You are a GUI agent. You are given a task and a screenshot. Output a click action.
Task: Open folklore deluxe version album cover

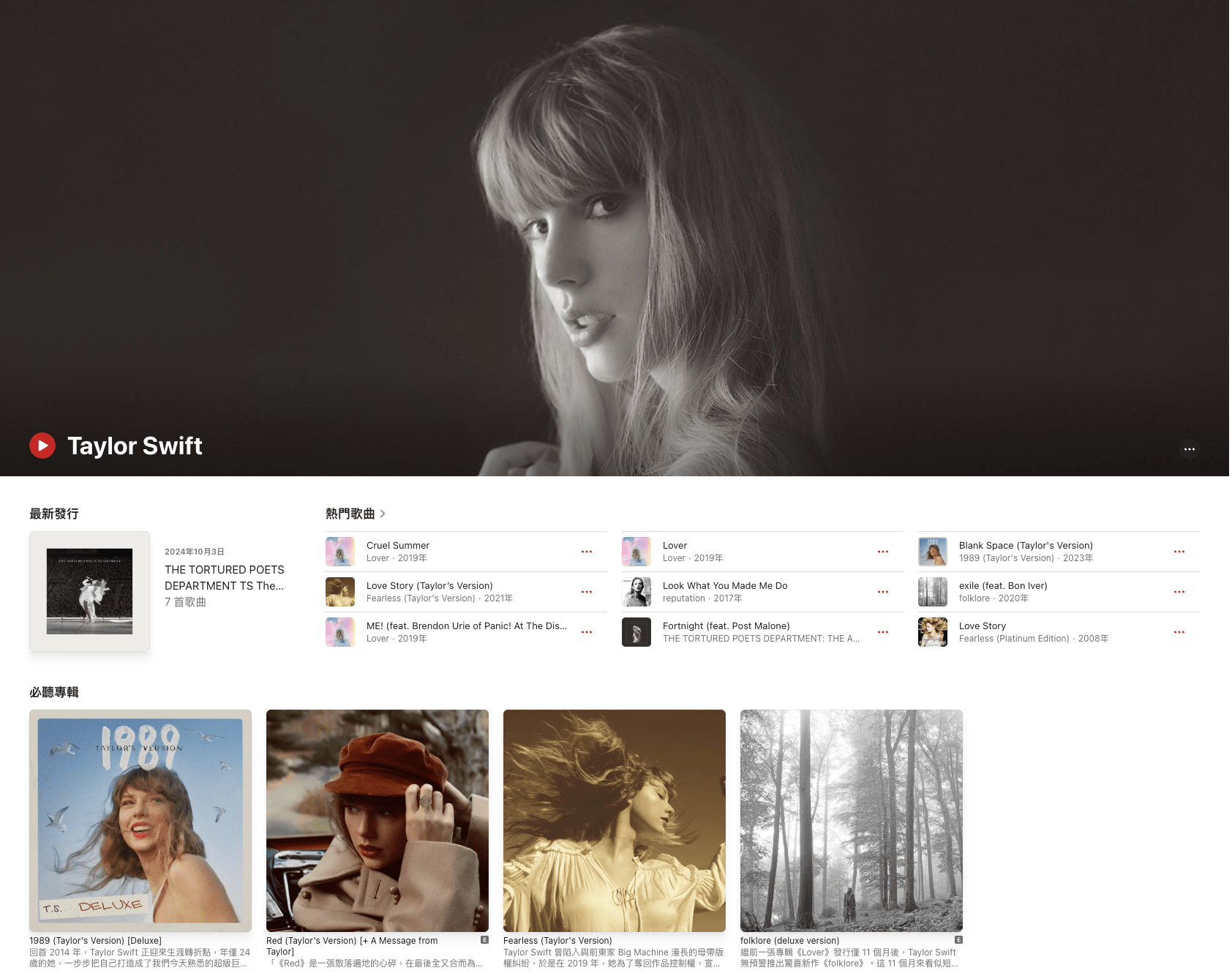click(x=852, y=821)
